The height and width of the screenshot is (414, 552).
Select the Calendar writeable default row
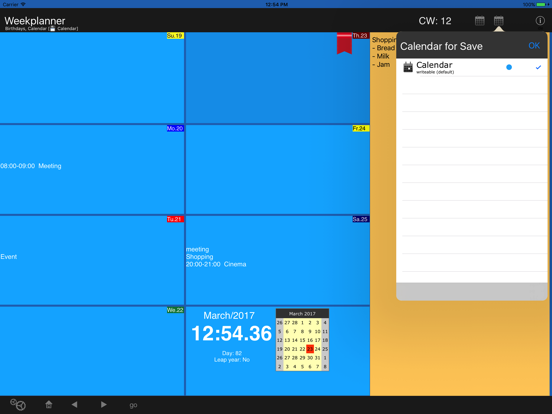point(472,67)
